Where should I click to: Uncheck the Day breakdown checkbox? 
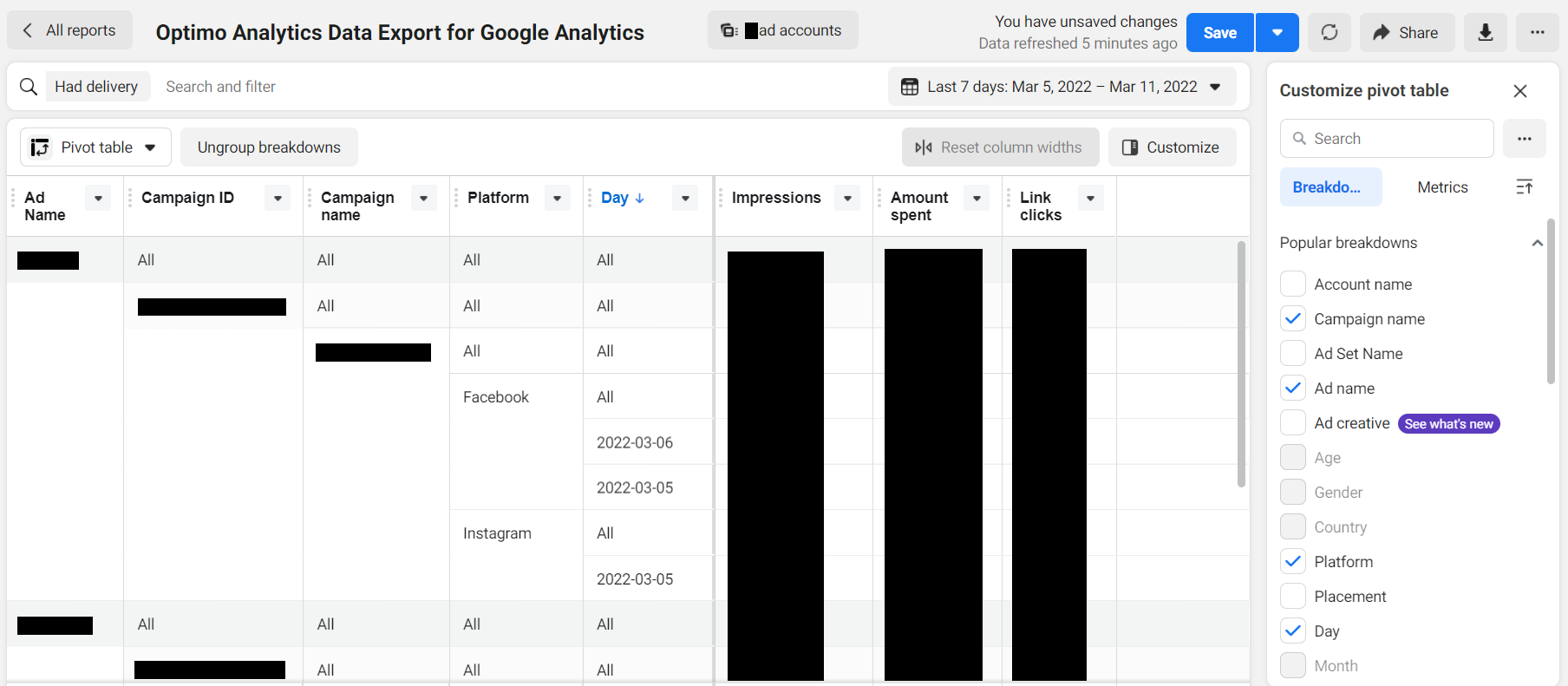click(x=1293, y=631)
